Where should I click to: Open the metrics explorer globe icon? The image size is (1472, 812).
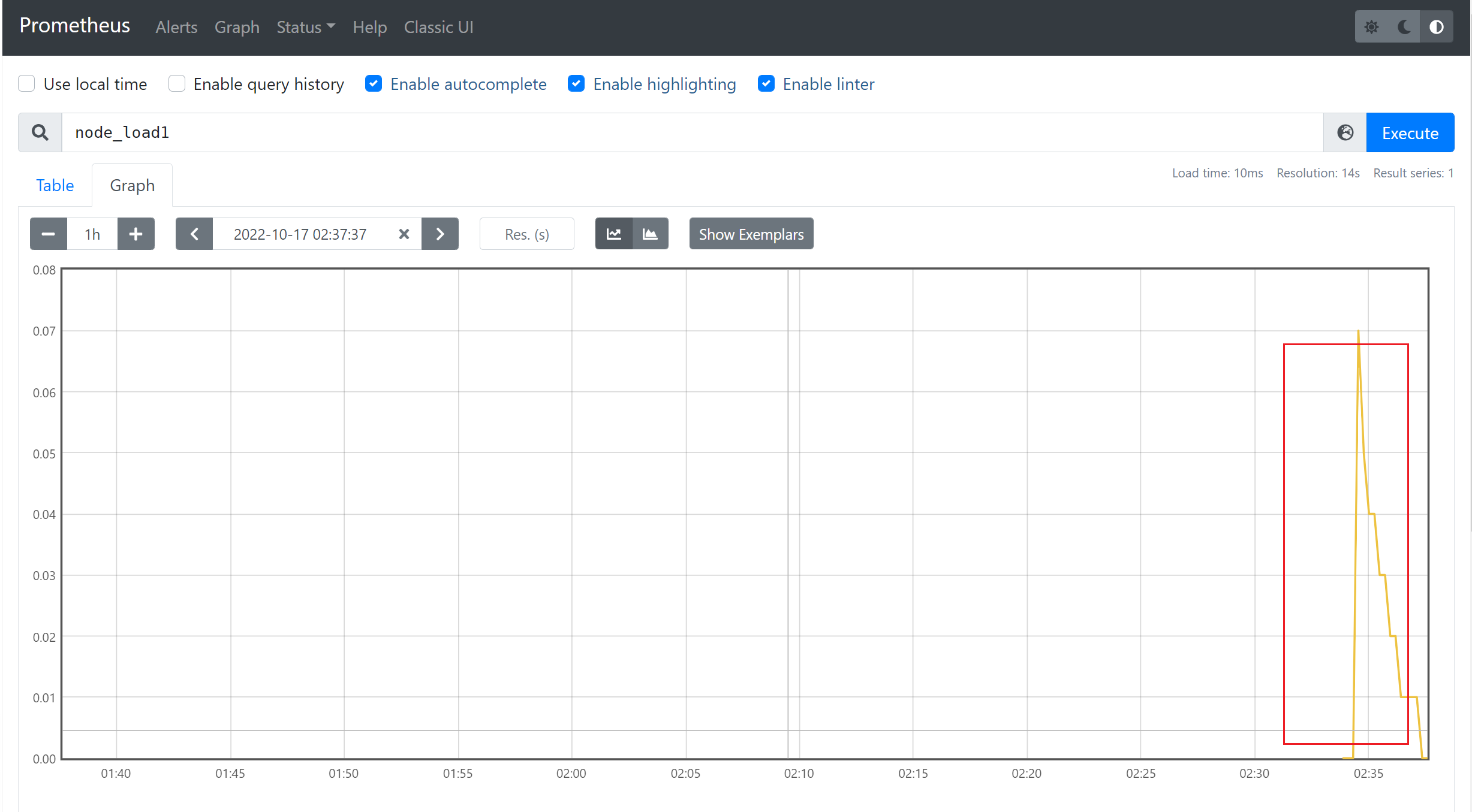tap(1345, 132)
